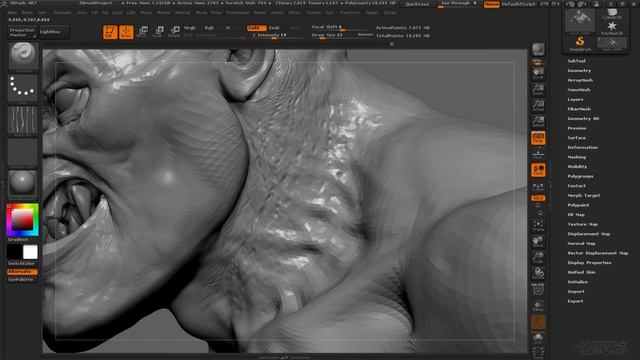640x360 pixels.
Task: Select the SimpleBrush tool icon
Action: tap(580, 43)
